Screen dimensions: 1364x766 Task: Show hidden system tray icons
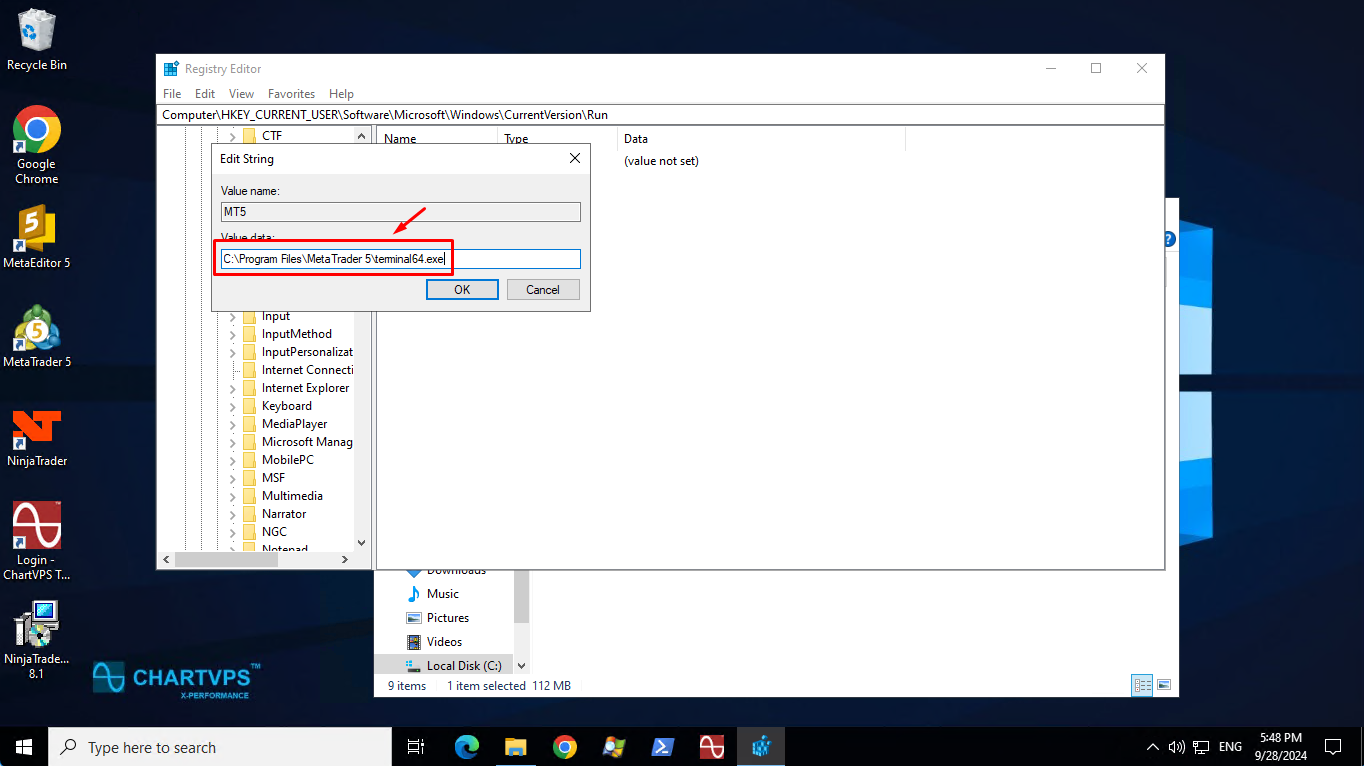point(1152,747)
